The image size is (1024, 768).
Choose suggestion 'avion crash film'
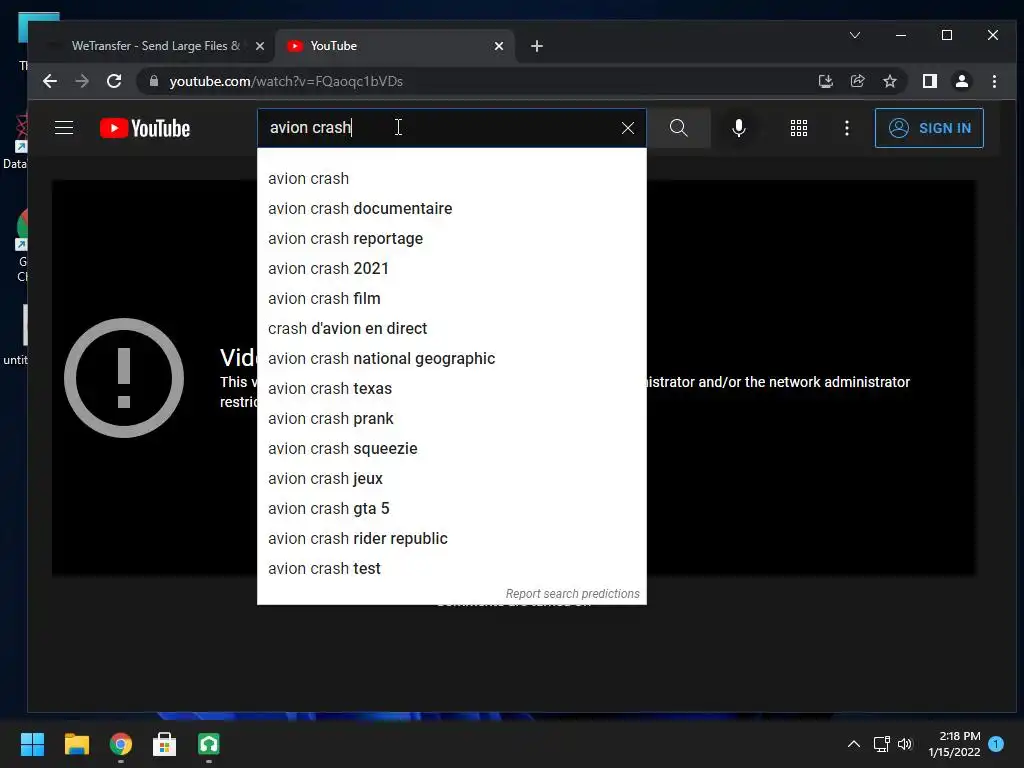pos(452,298)
